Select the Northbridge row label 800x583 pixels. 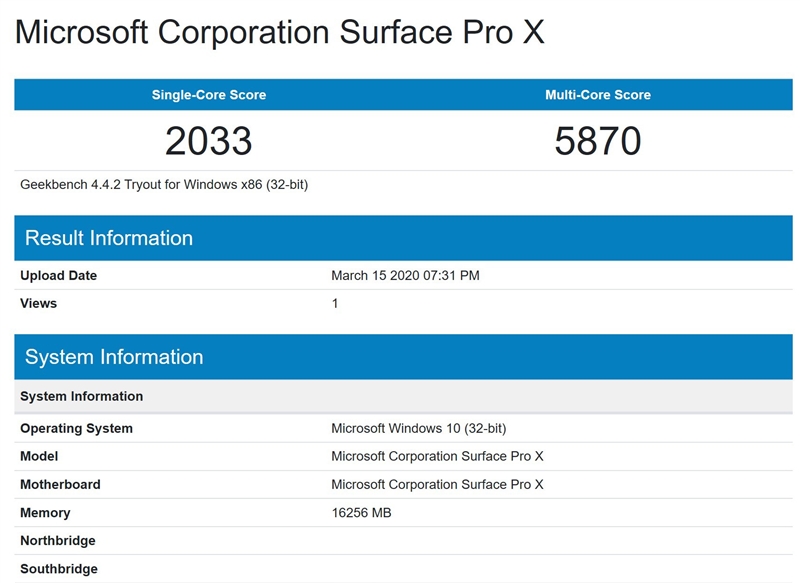(x=58, y=541)
